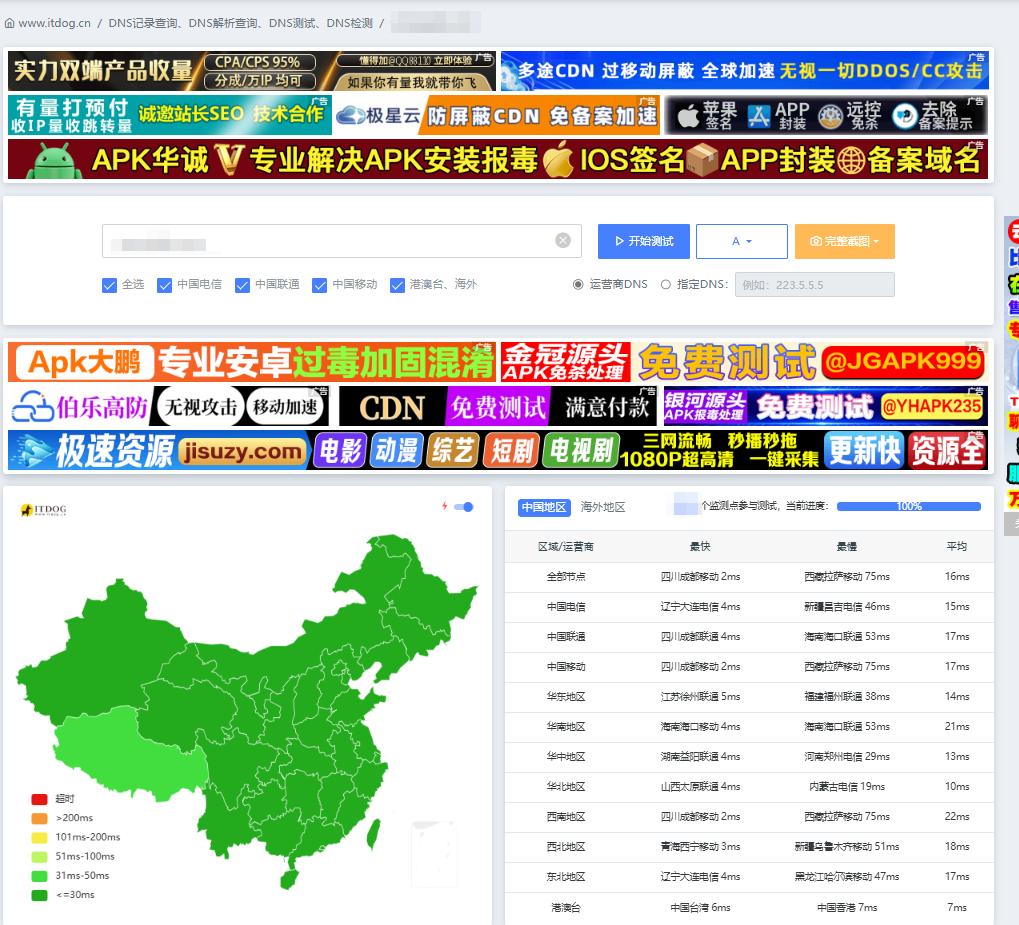Viewport: 1019px width, 925px height.
Task: Click the 远控免杀 round icon
Action: pos(830,116)
